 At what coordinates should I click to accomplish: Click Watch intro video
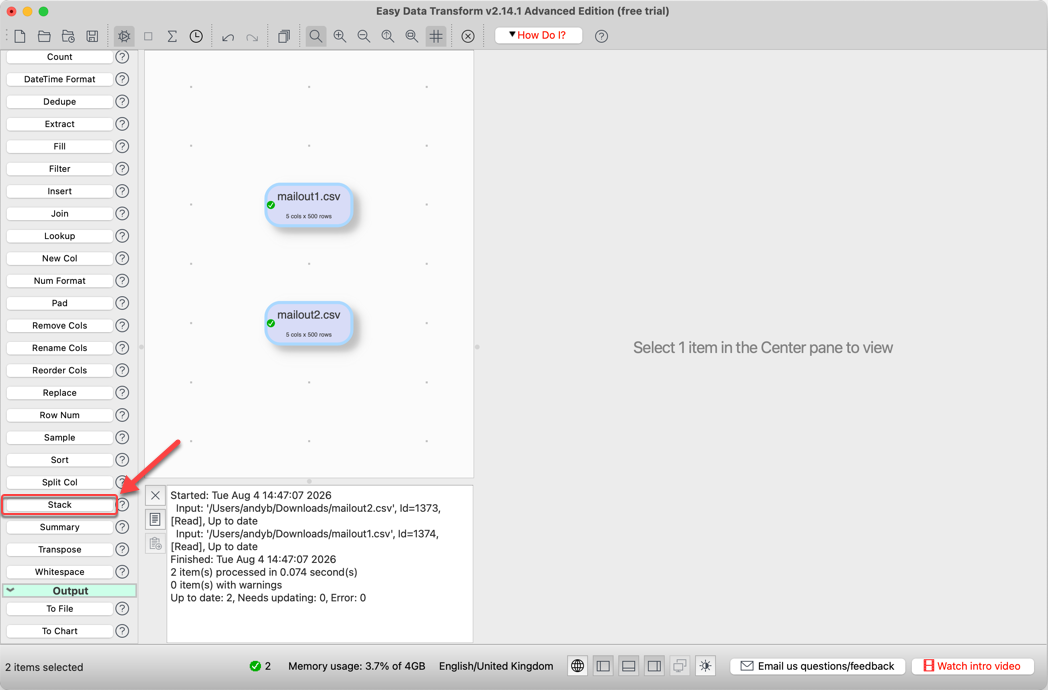(x=972, y=666)
